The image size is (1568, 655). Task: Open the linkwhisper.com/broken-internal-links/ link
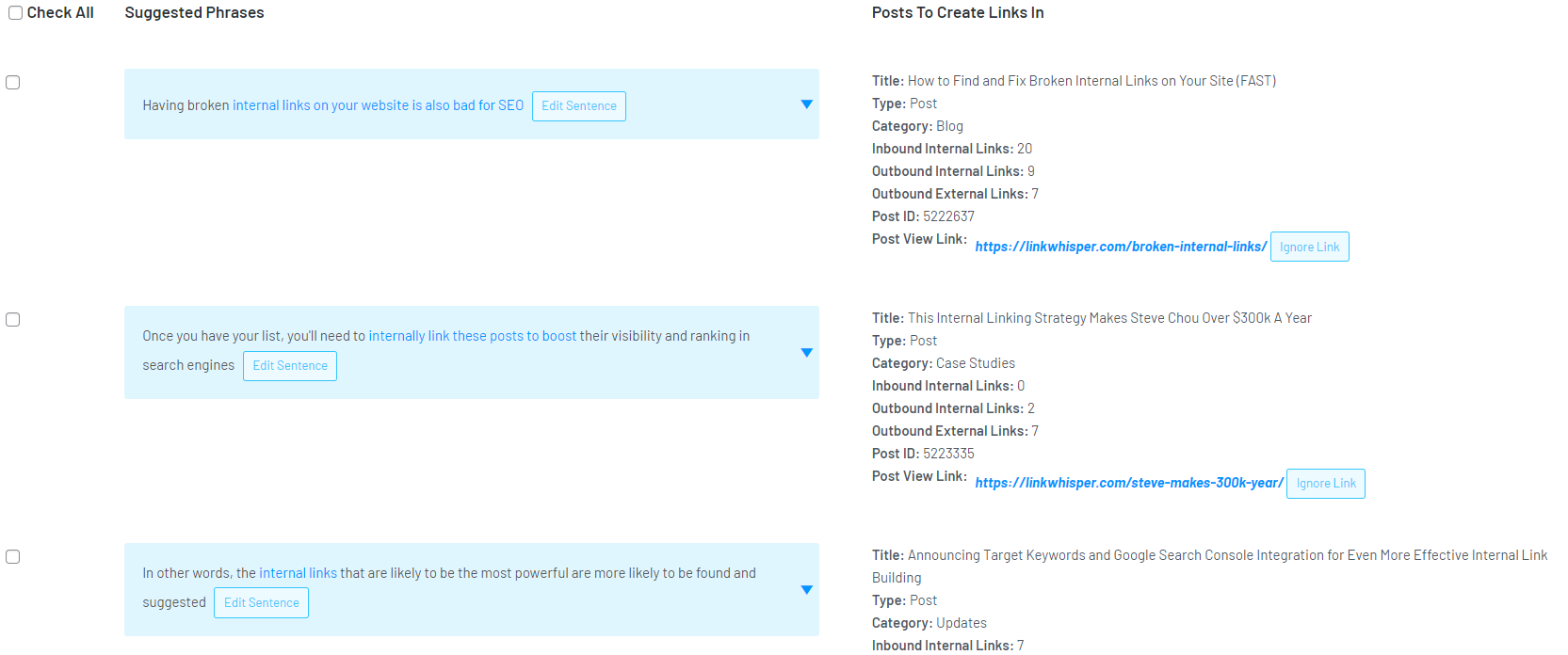pyautogui.click(x=1121, y=247)
